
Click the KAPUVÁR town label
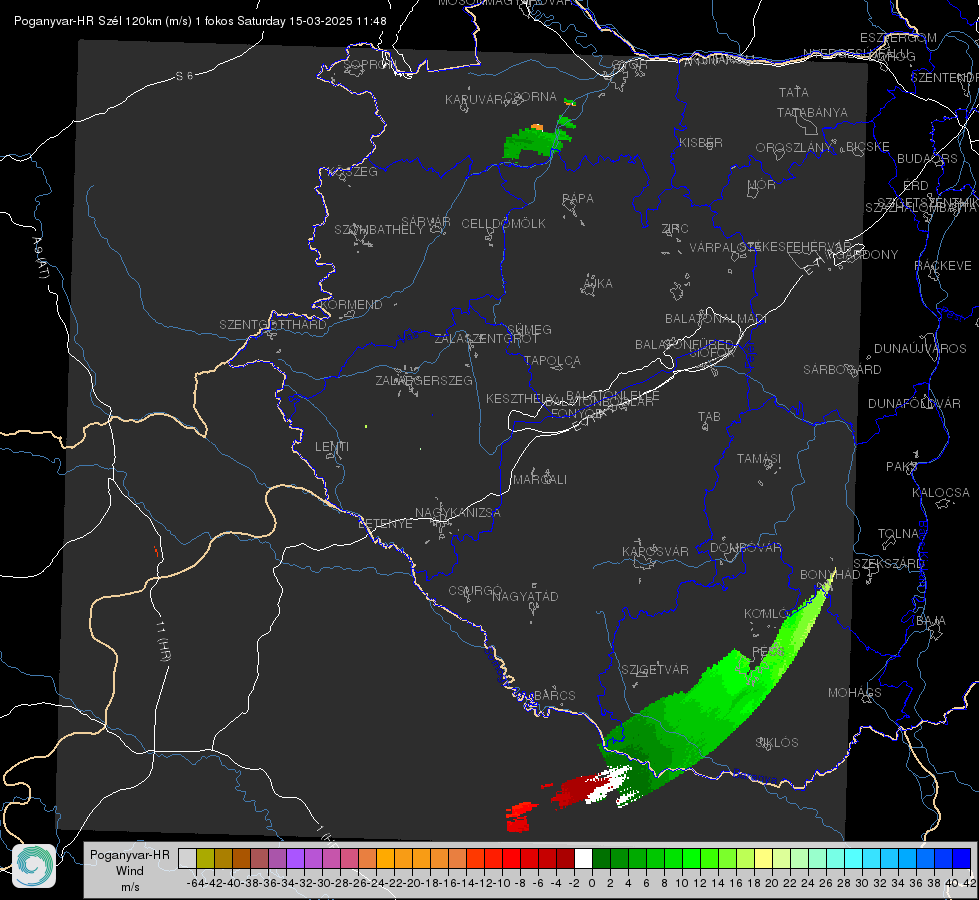click(474, 100)
